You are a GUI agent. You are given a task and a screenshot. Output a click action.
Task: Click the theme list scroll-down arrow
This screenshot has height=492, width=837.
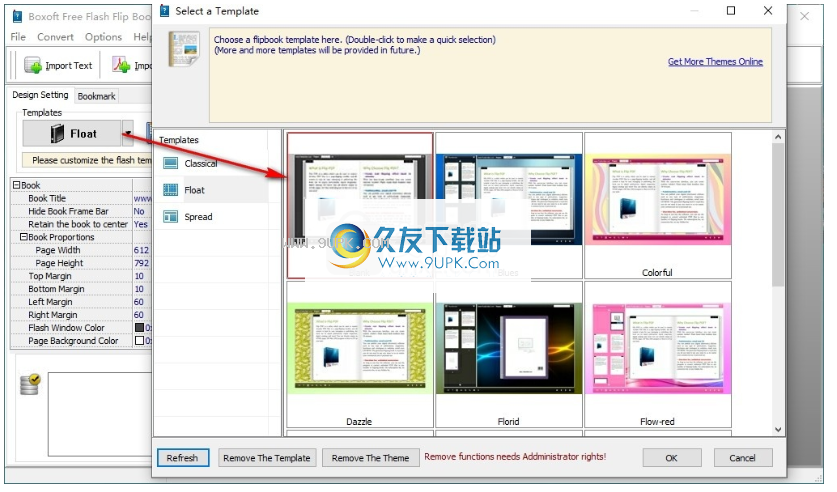point(778,430)
